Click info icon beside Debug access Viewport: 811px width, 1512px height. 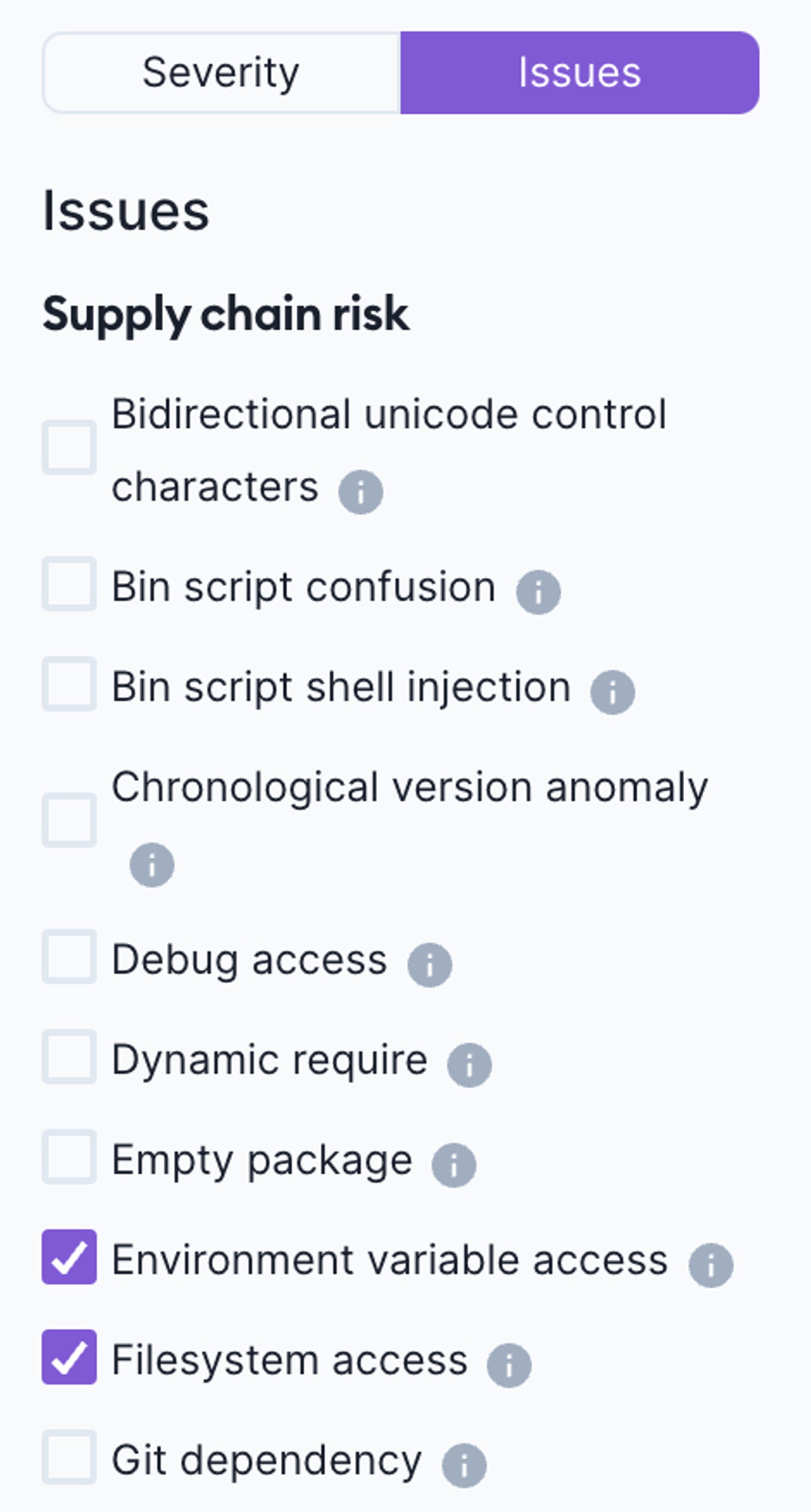pyautogui.click(x=429, y=965)
